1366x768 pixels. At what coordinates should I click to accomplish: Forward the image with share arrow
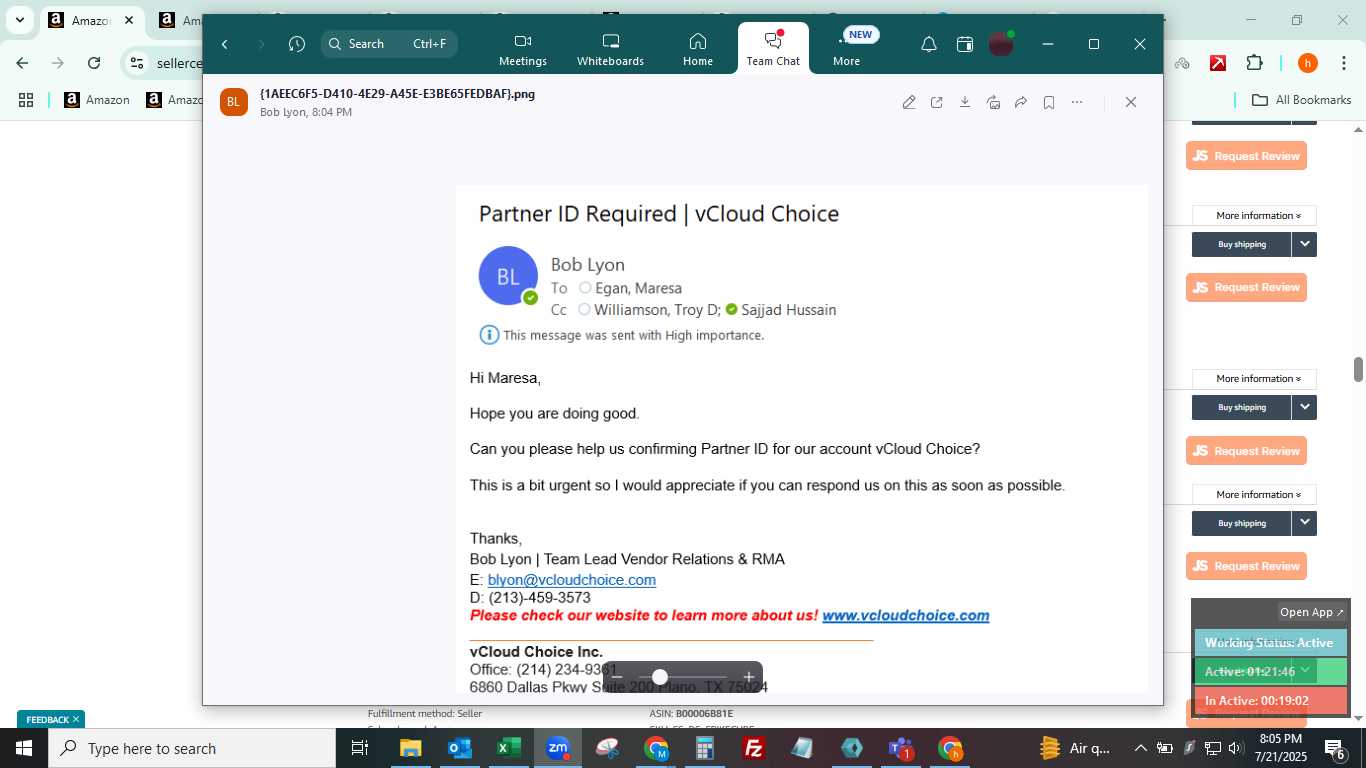tap(1021, 102)
